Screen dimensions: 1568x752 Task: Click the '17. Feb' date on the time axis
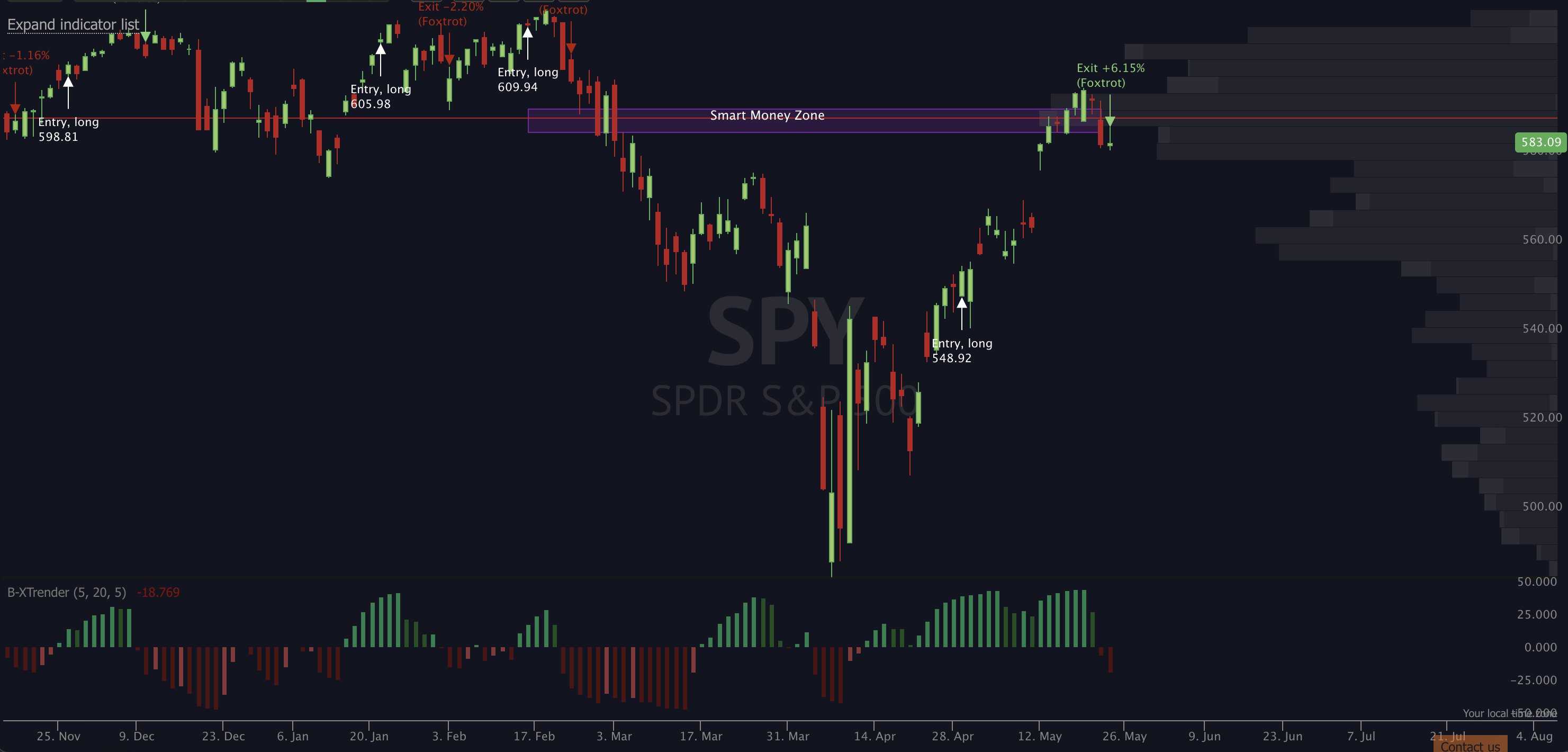535,736
